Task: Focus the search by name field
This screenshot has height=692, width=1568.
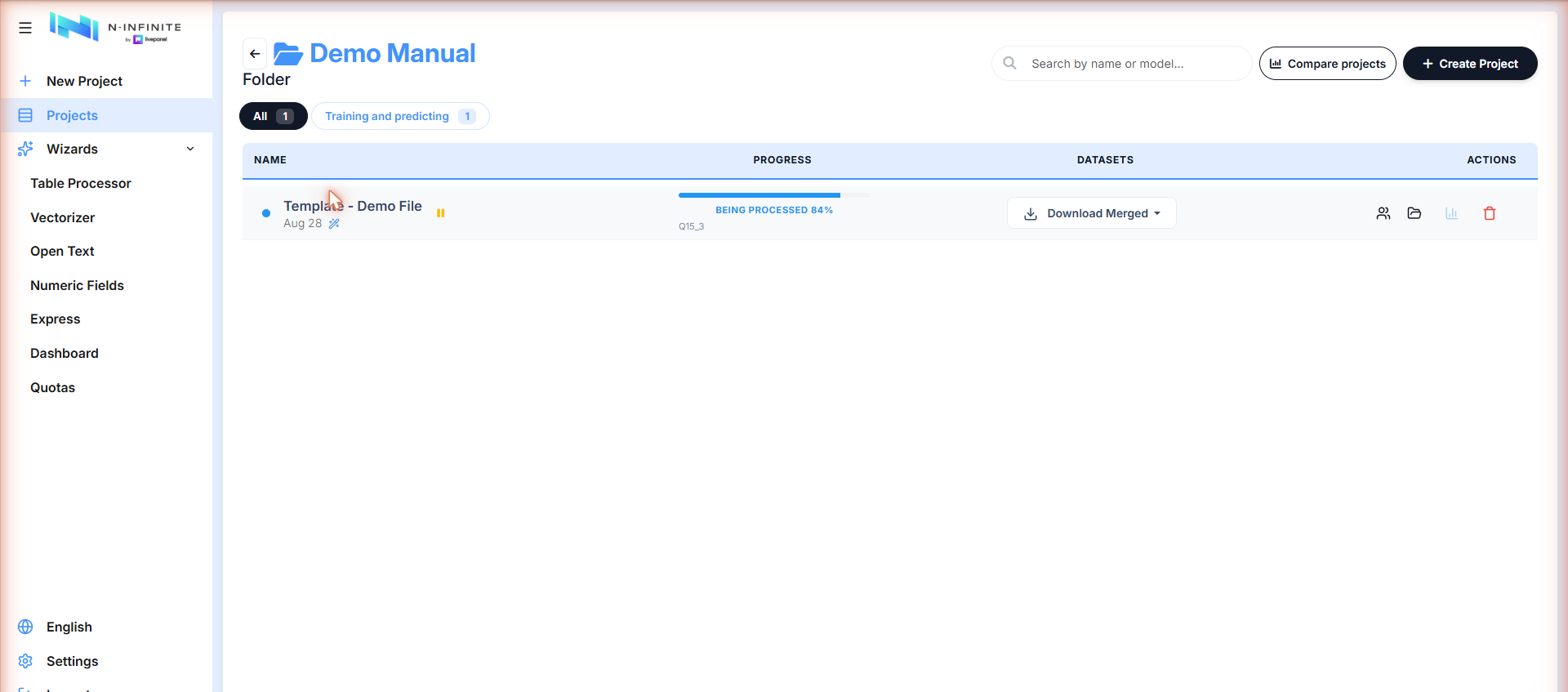Action: pos(1121,63)
